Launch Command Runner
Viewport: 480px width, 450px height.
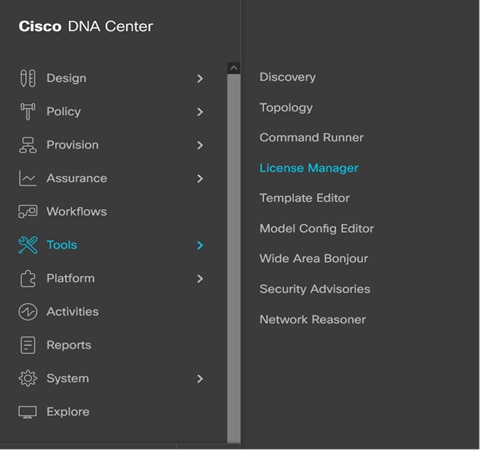(312, 137)
